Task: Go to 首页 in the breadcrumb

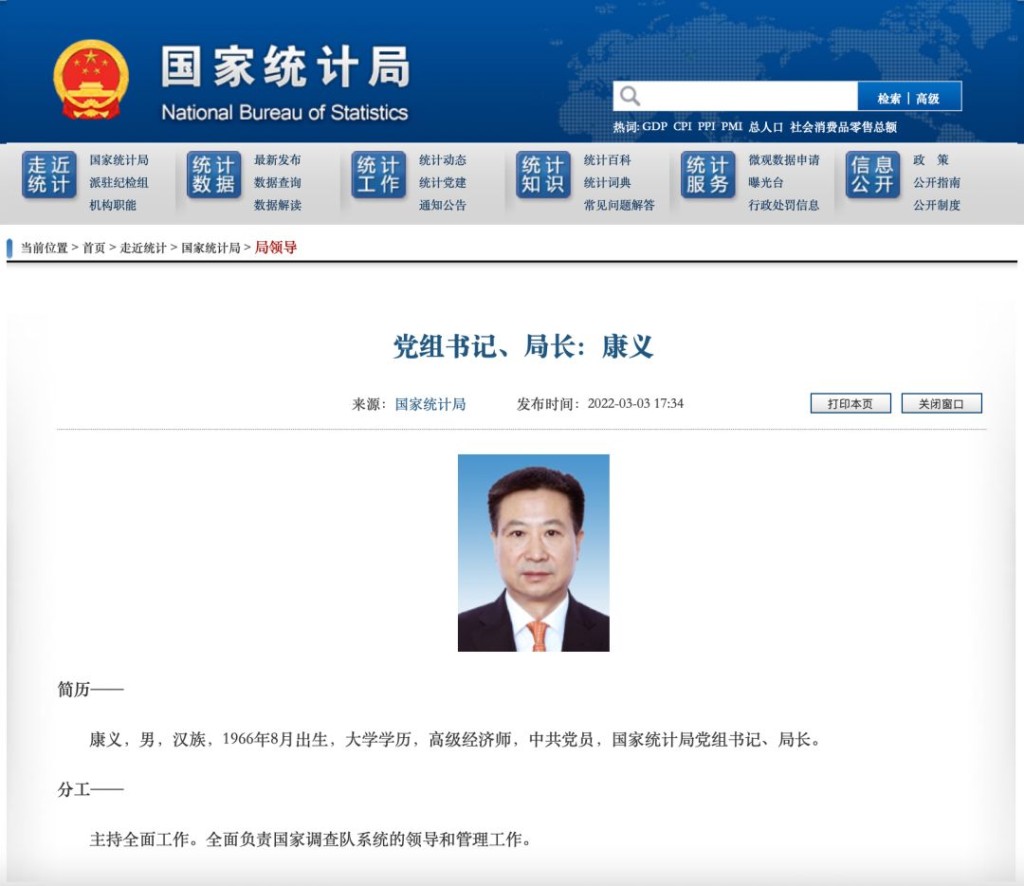Action: pyautogui.click(x=94, y=248)
